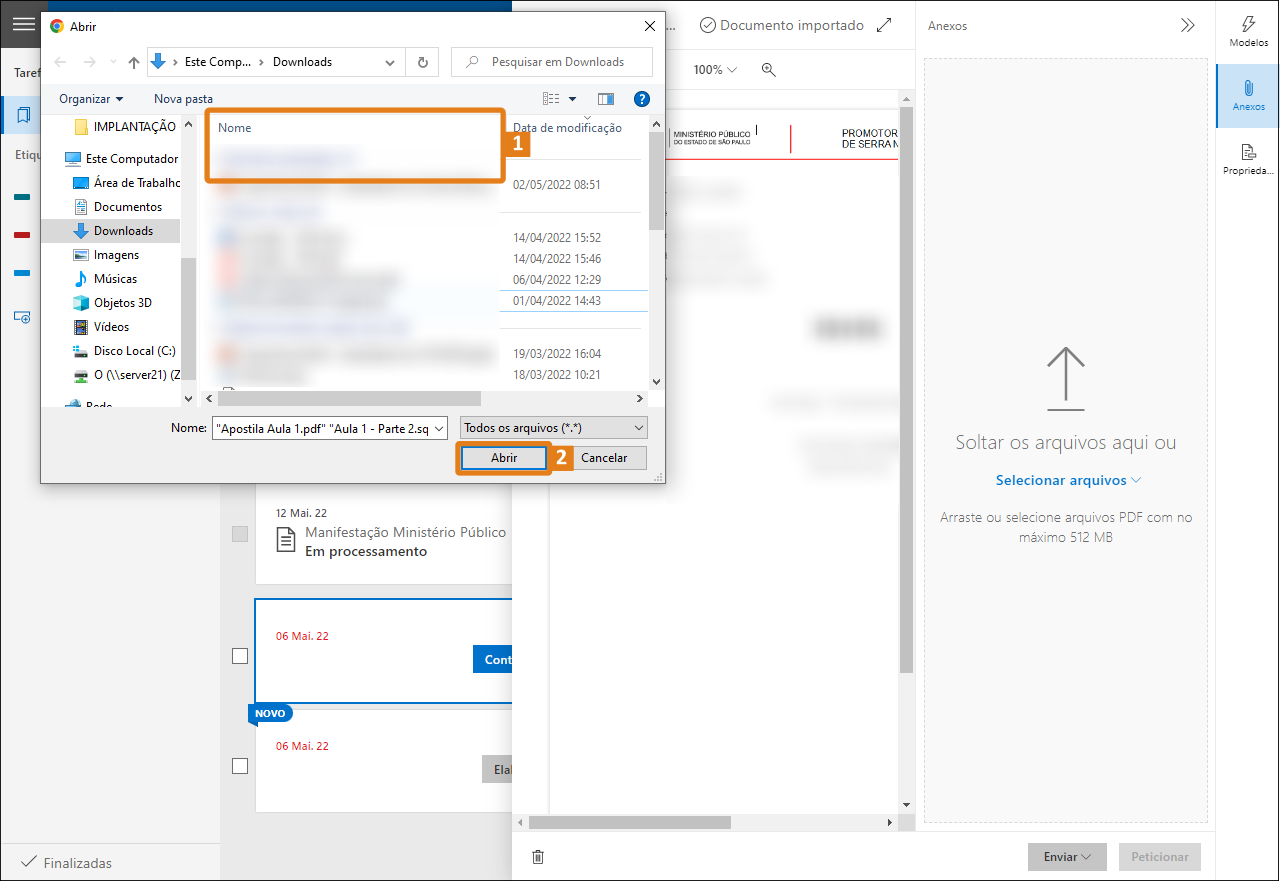The height and width of the screenshot is (881, 1280).
Task: Open the Organizar menu
Action: click(90, 99)
